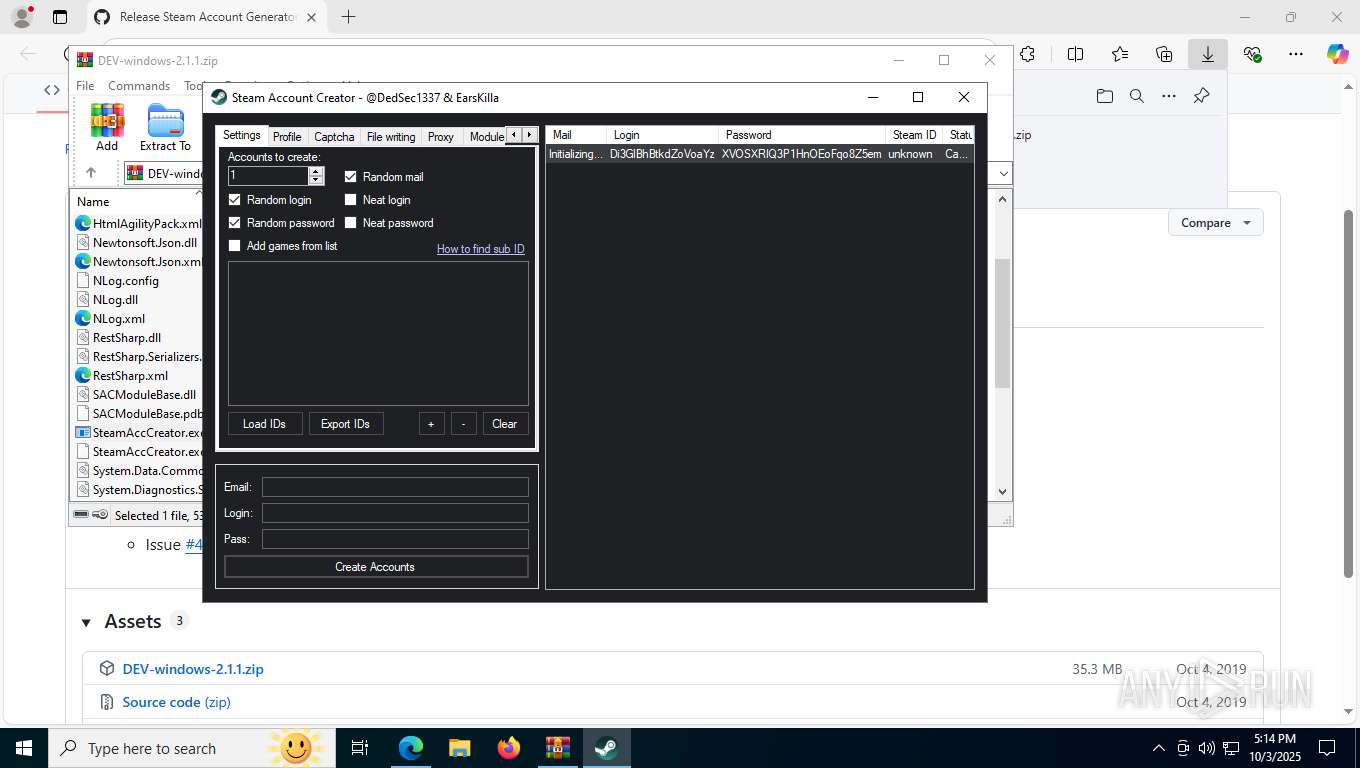Click the Windows taskbar search box
1360x768 pixels.
190,748
